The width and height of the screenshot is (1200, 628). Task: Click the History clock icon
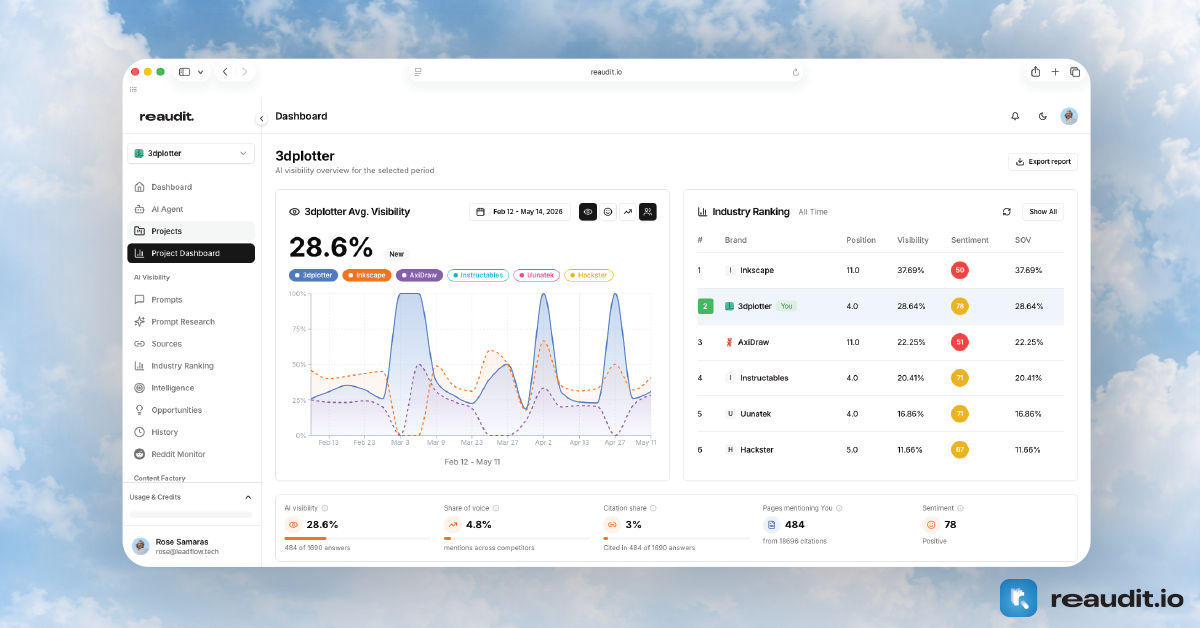click(x=140, y=432)
